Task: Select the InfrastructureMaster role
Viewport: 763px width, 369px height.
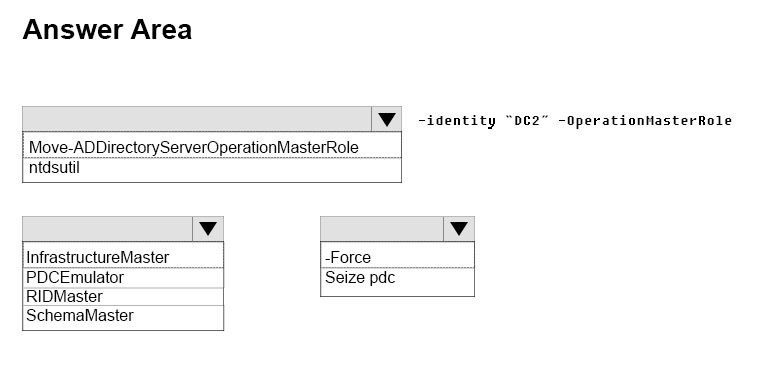Action: click(x=123, y=255)
